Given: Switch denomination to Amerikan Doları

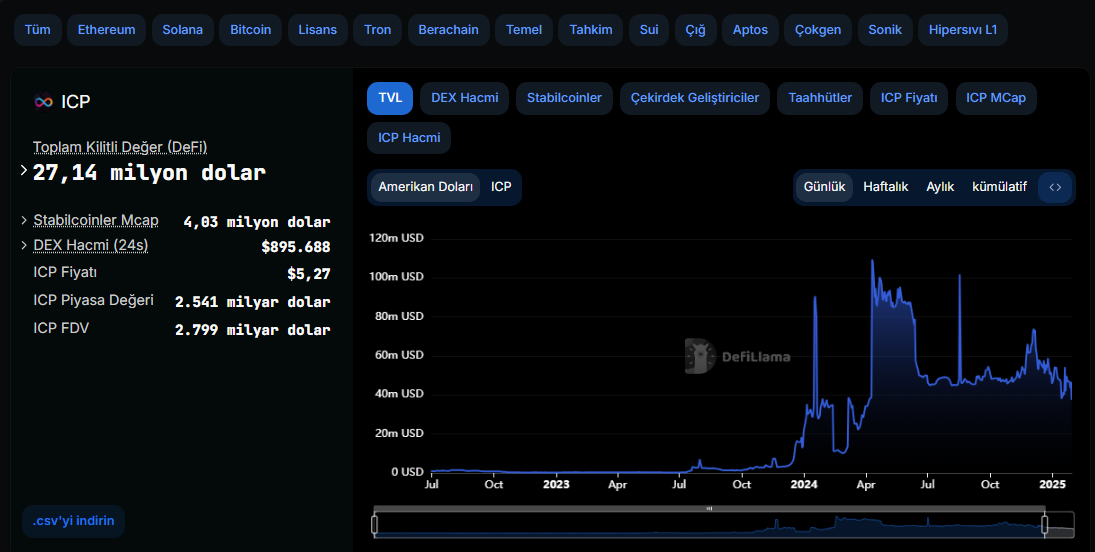Looking at the screenshot, I should (425, 187).
